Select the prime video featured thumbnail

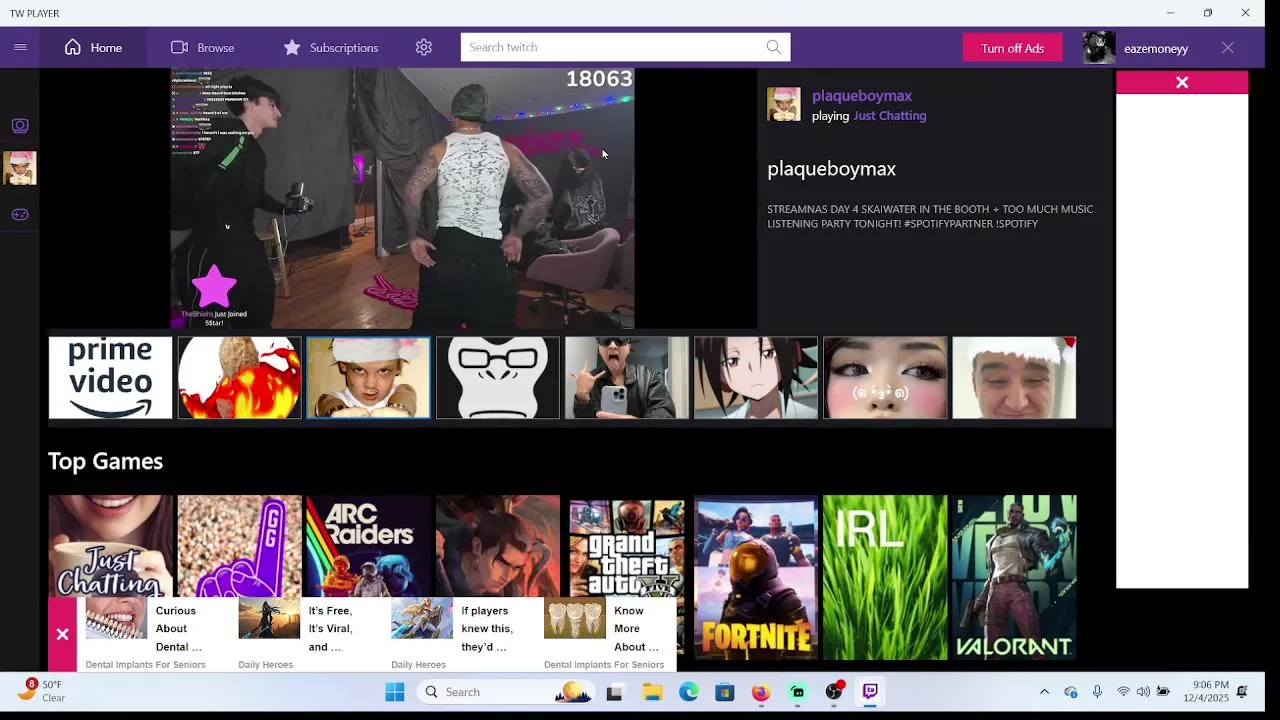click(110, 378)
